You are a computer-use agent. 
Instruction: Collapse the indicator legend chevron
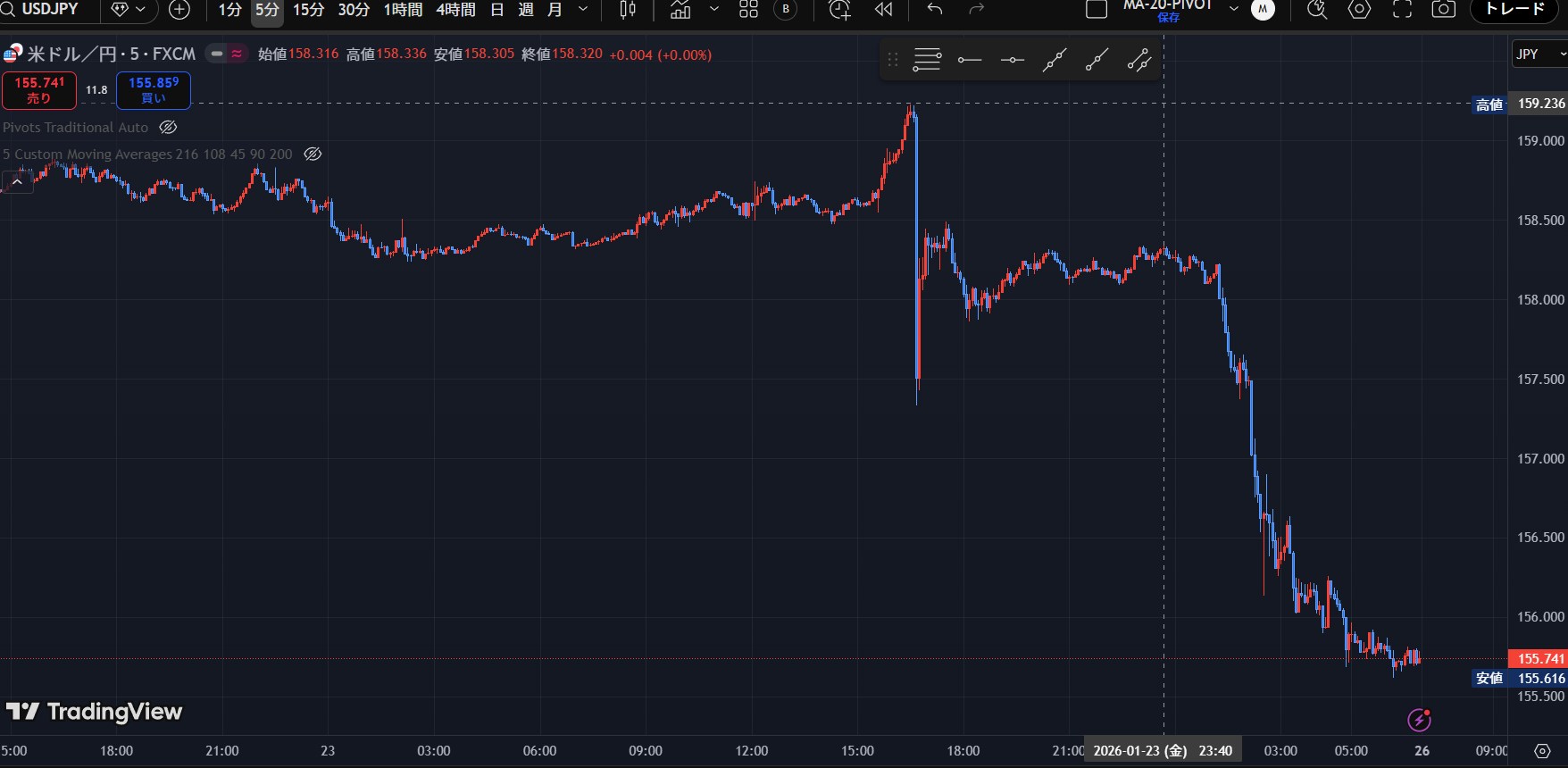[x=17, y=182]
